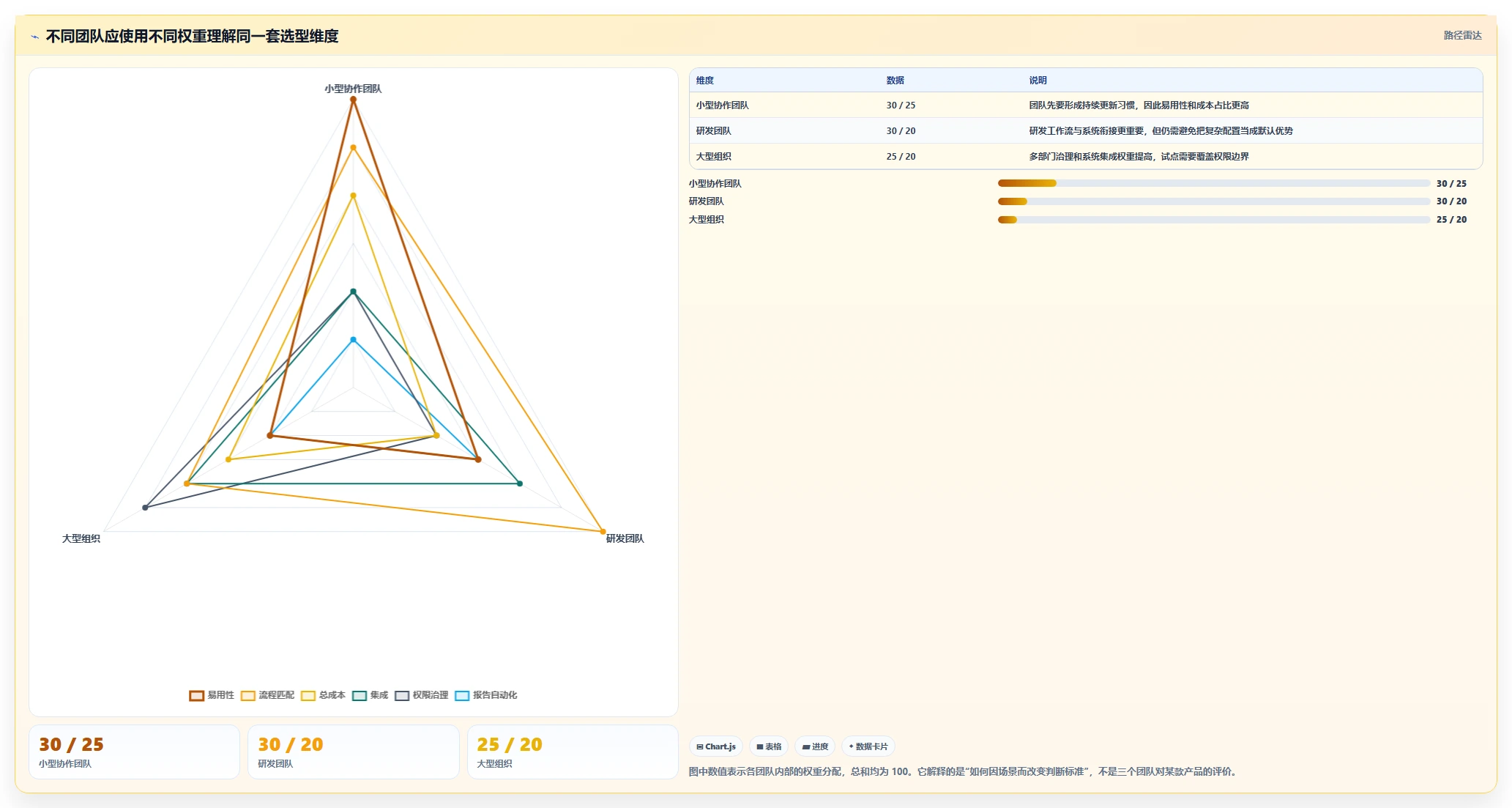Click the brown data point at the radar top vertex
The height and width of the screenshot is (808, 1512).
353,100
